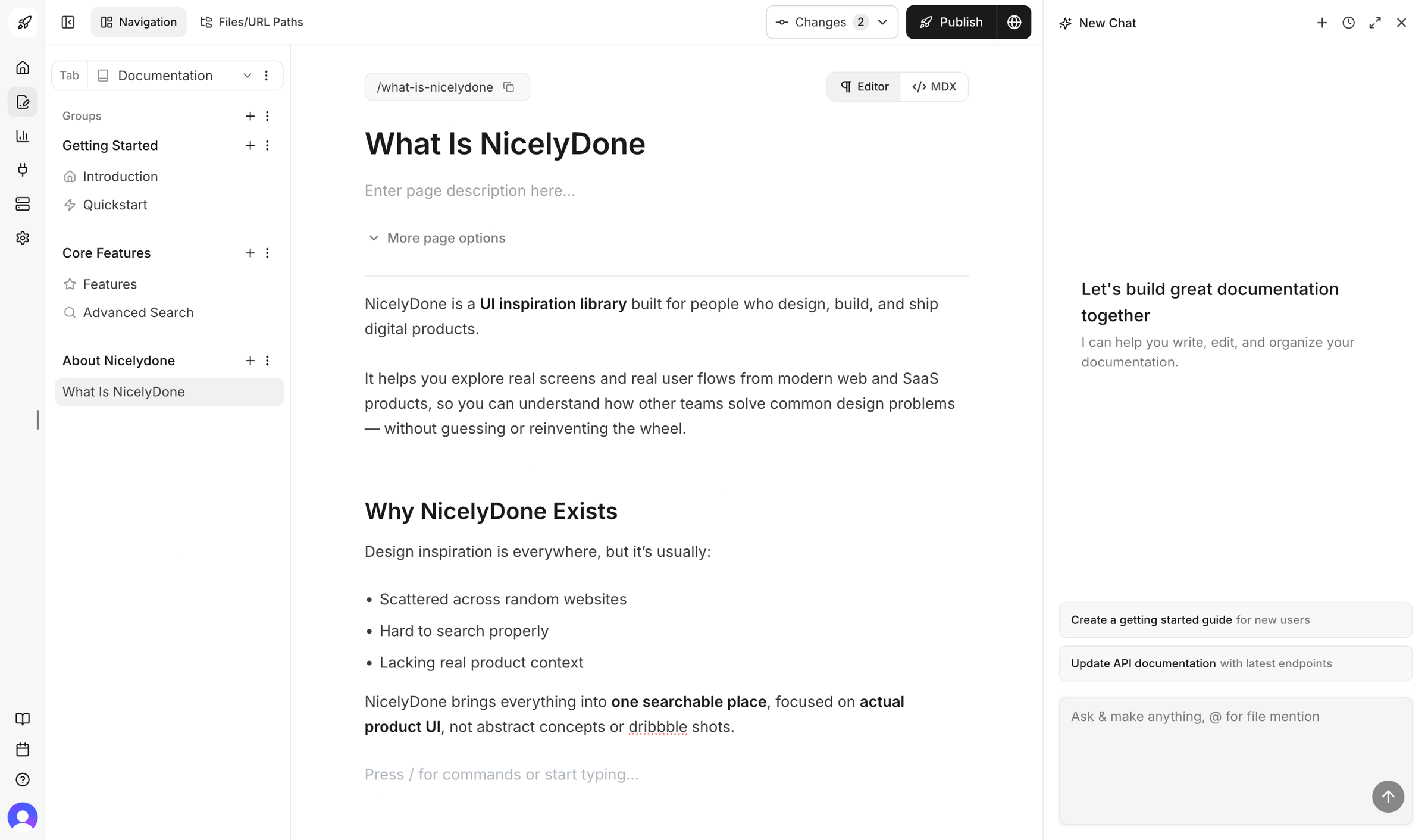Click the What Is NicelyDone page title

click(x=505, y=144)
